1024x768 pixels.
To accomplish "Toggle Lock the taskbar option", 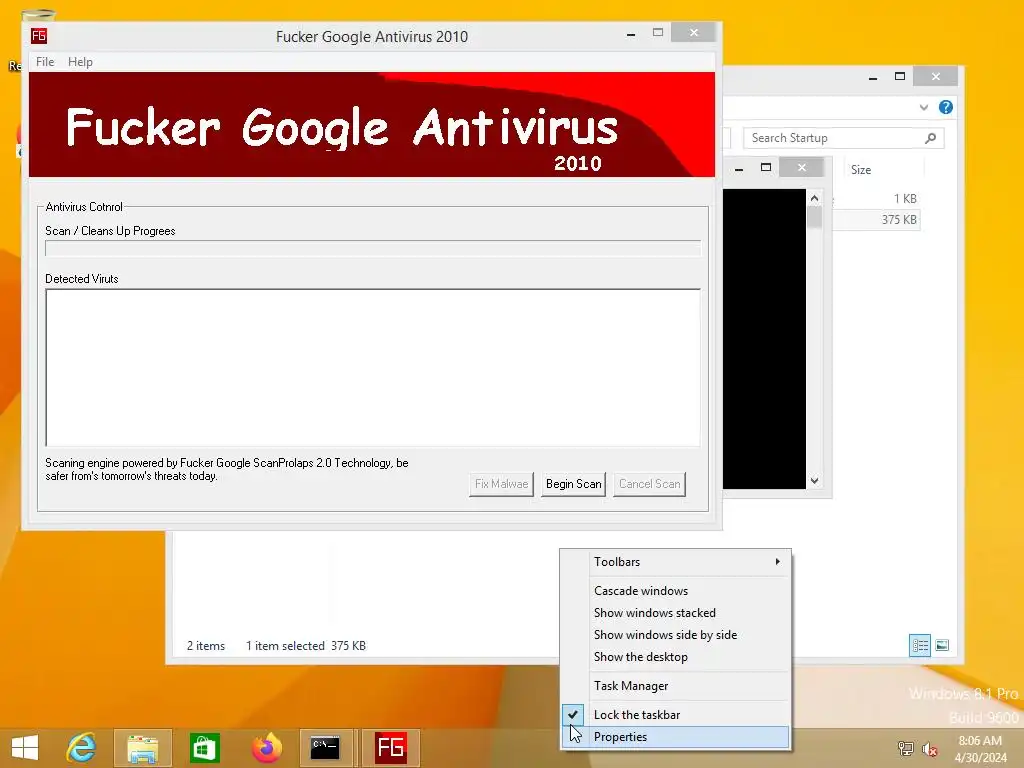I will pyautogui.click(x=676, y=714).
